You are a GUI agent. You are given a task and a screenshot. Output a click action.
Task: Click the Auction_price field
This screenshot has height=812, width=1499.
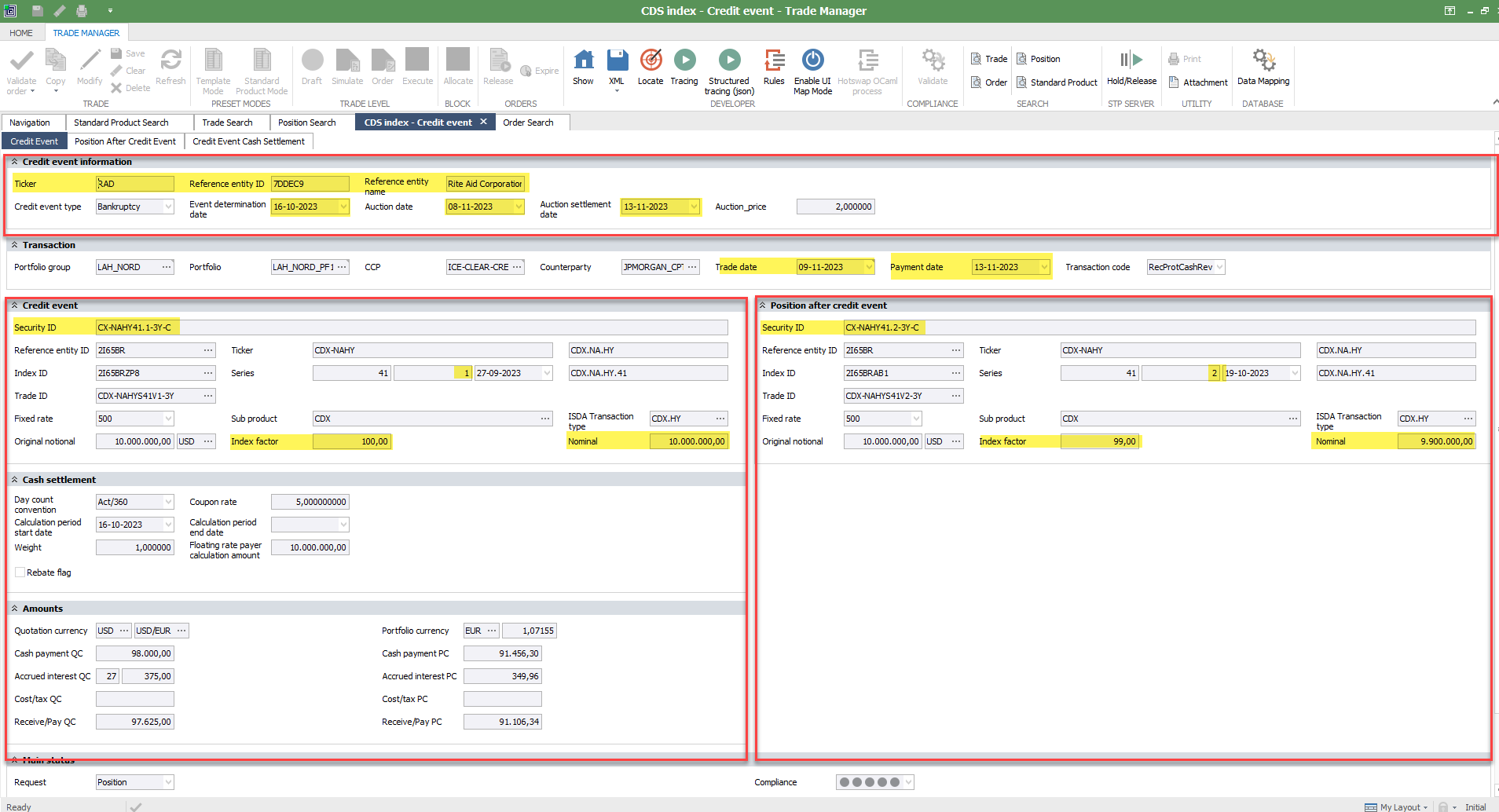point(836,207)
